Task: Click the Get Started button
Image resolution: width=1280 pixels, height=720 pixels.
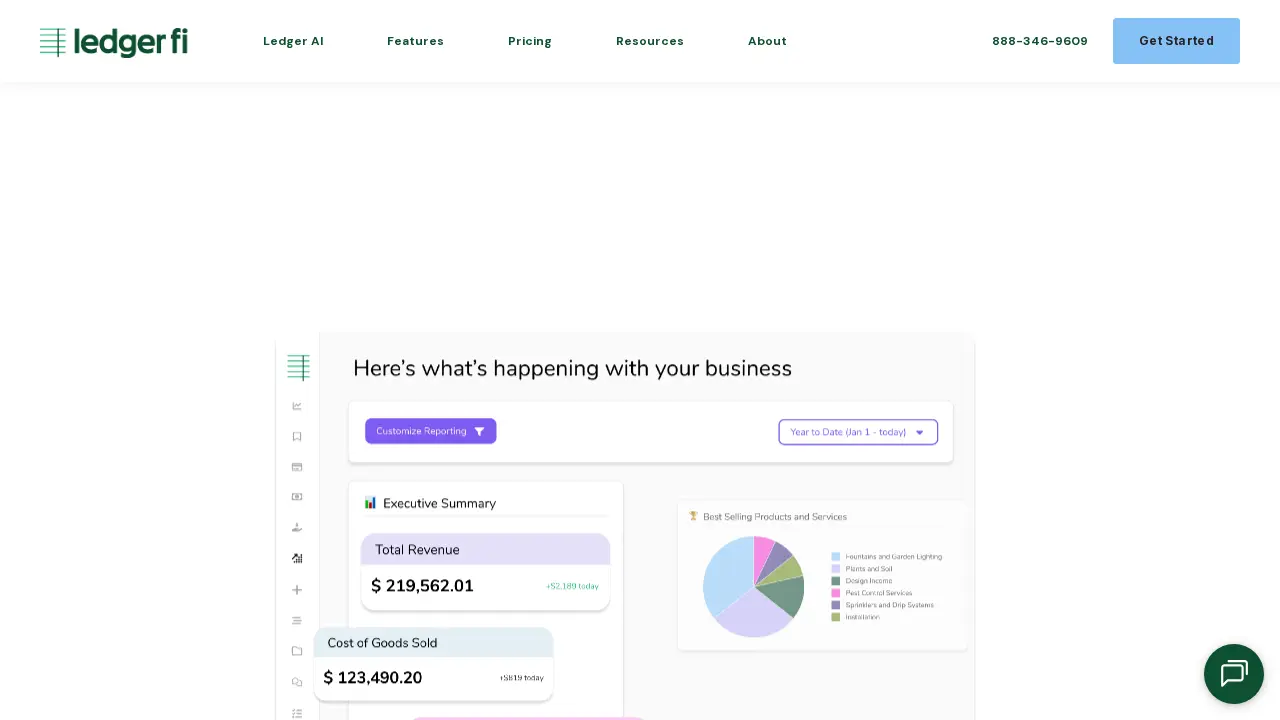Action: (1176, 41)
